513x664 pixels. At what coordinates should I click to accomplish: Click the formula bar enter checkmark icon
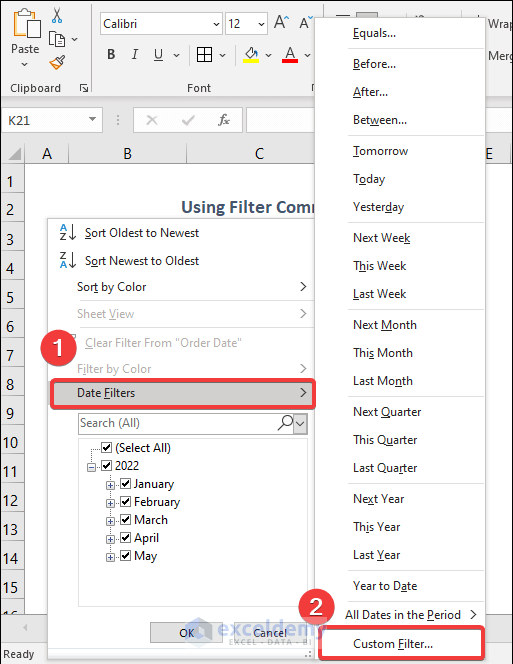188,120
